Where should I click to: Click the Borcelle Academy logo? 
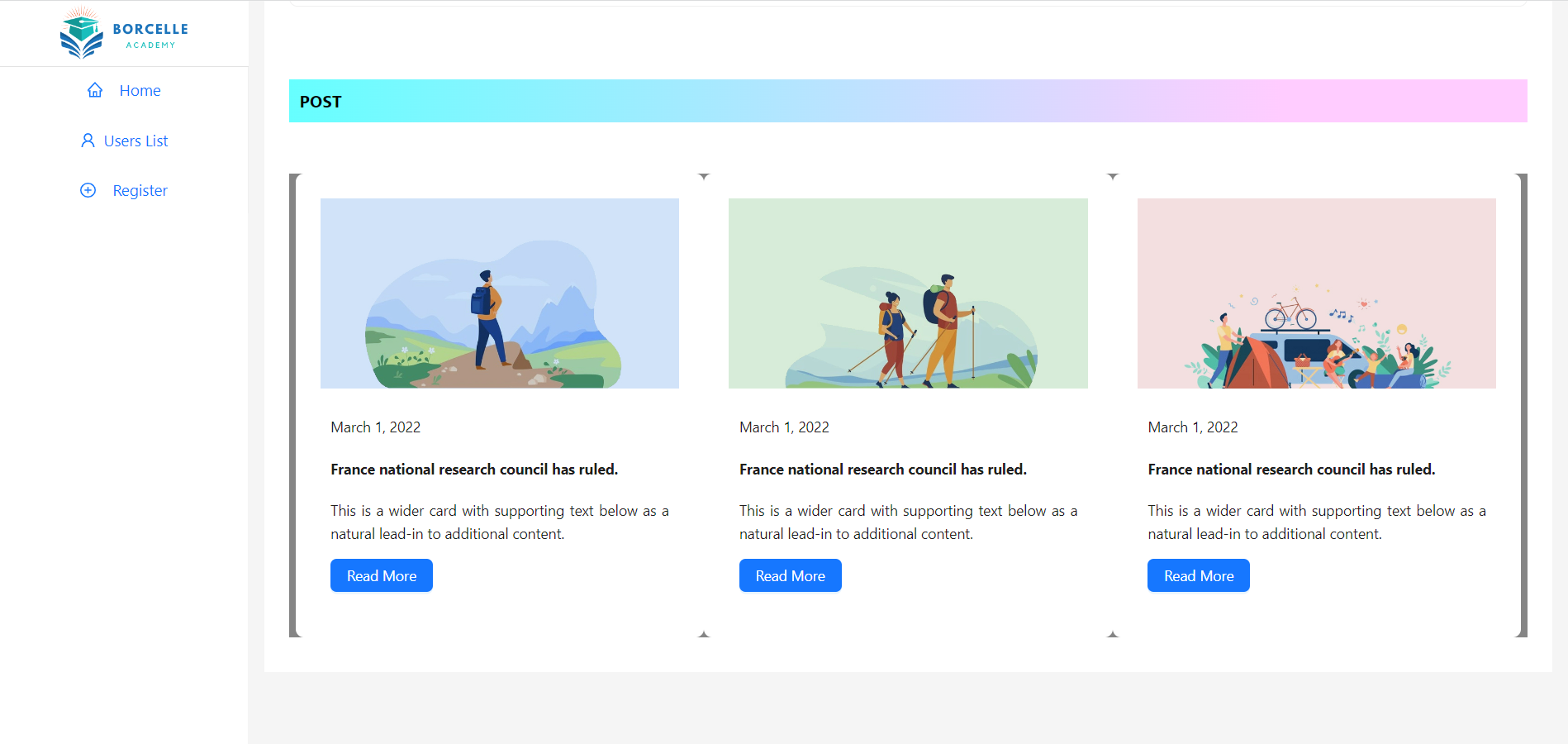[124, 33]
